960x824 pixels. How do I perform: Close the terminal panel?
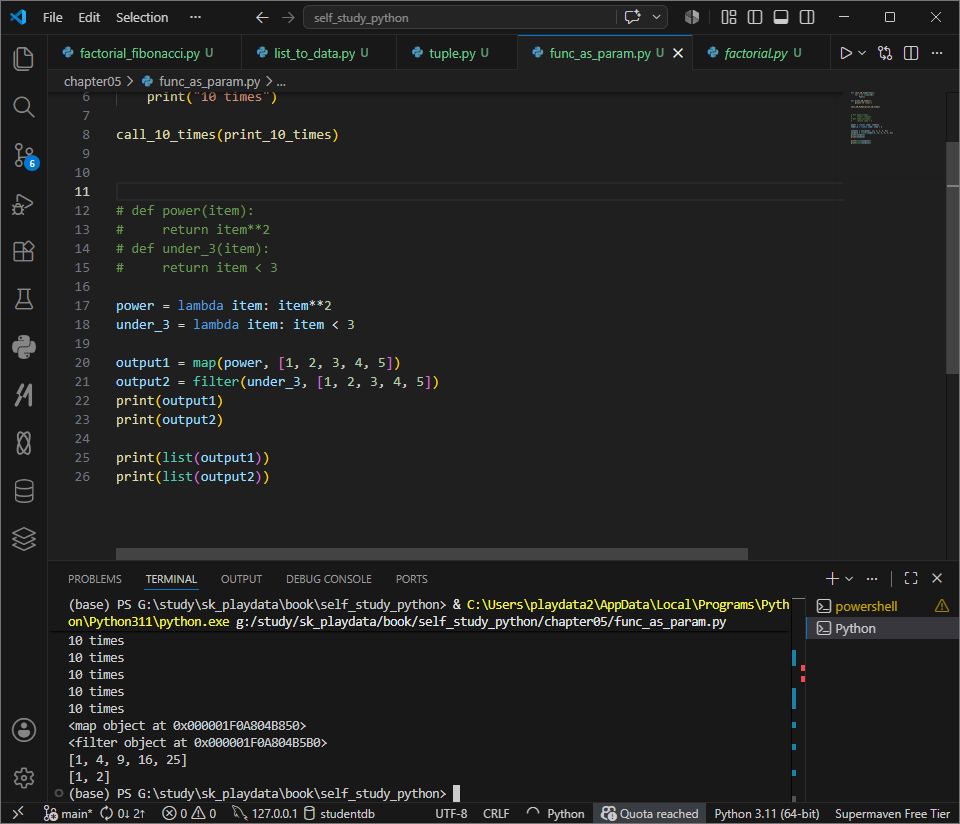pos(937,579)
